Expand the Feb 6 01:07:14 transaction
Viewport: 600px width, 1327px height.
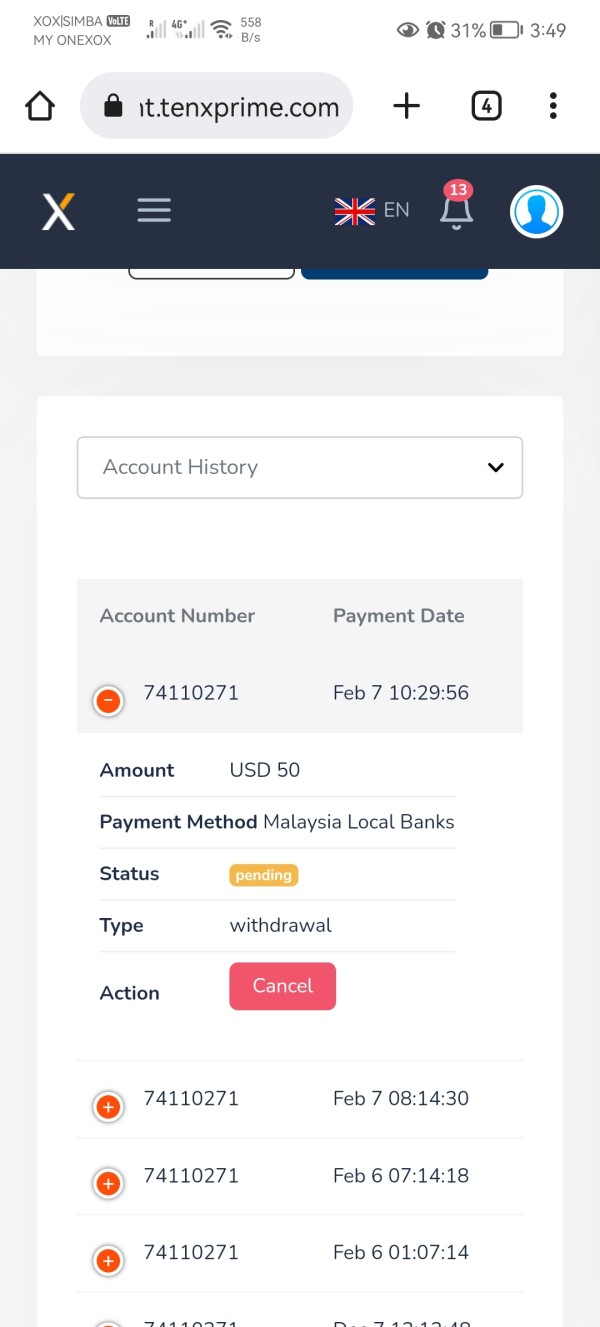[108, 1260]
